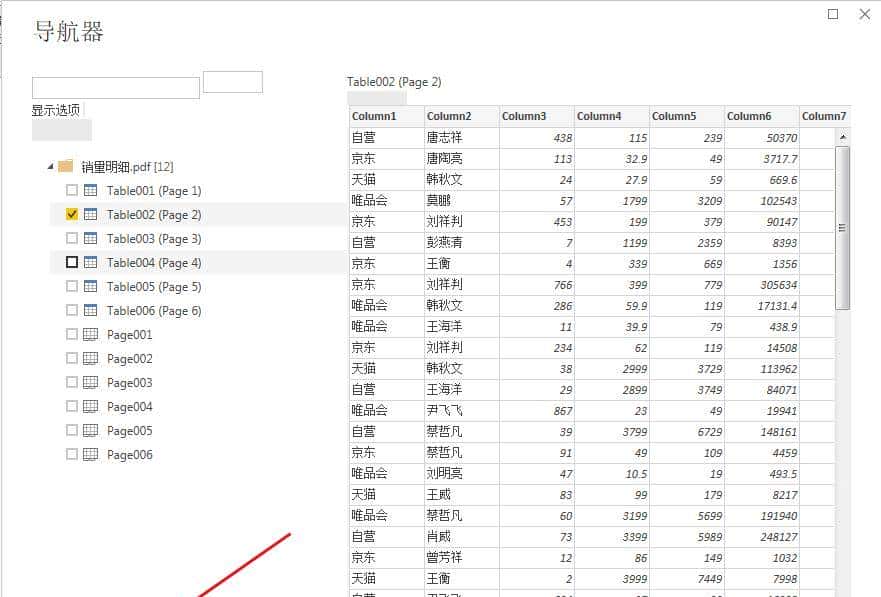Click the table icon beside Table003 (Page 3)
The image size is (881, 597).
(89, 238)
